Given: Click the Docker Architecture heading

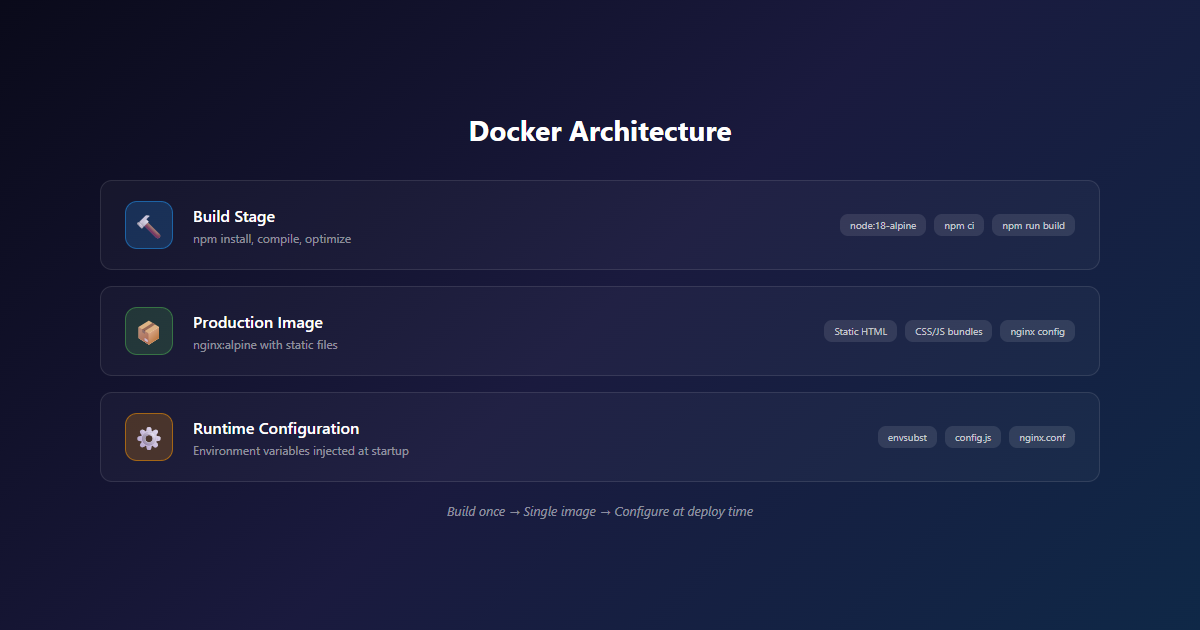Looking at the screenshot, I should (x=600, y=131).
